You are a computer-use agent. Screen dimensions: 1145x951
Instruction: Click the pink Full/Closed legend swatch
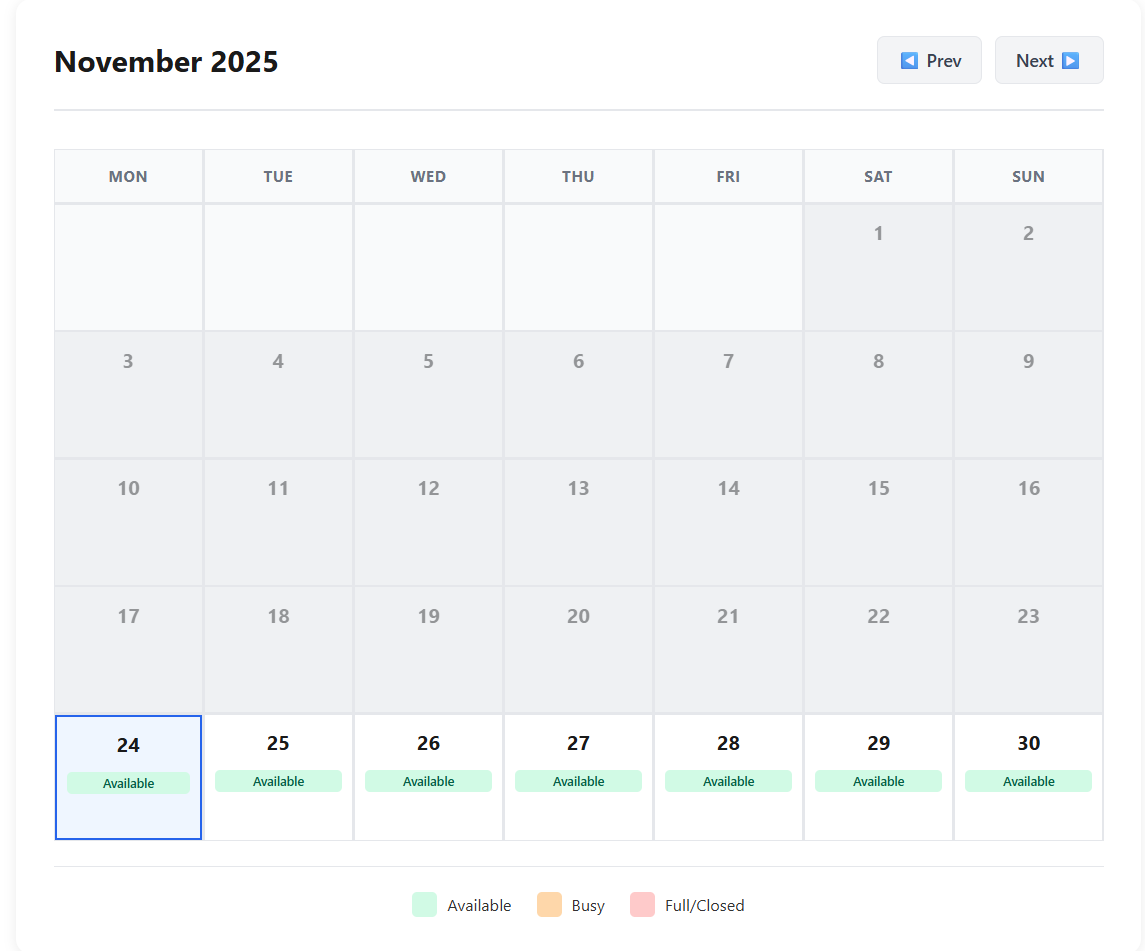click(x=642, y=905)
